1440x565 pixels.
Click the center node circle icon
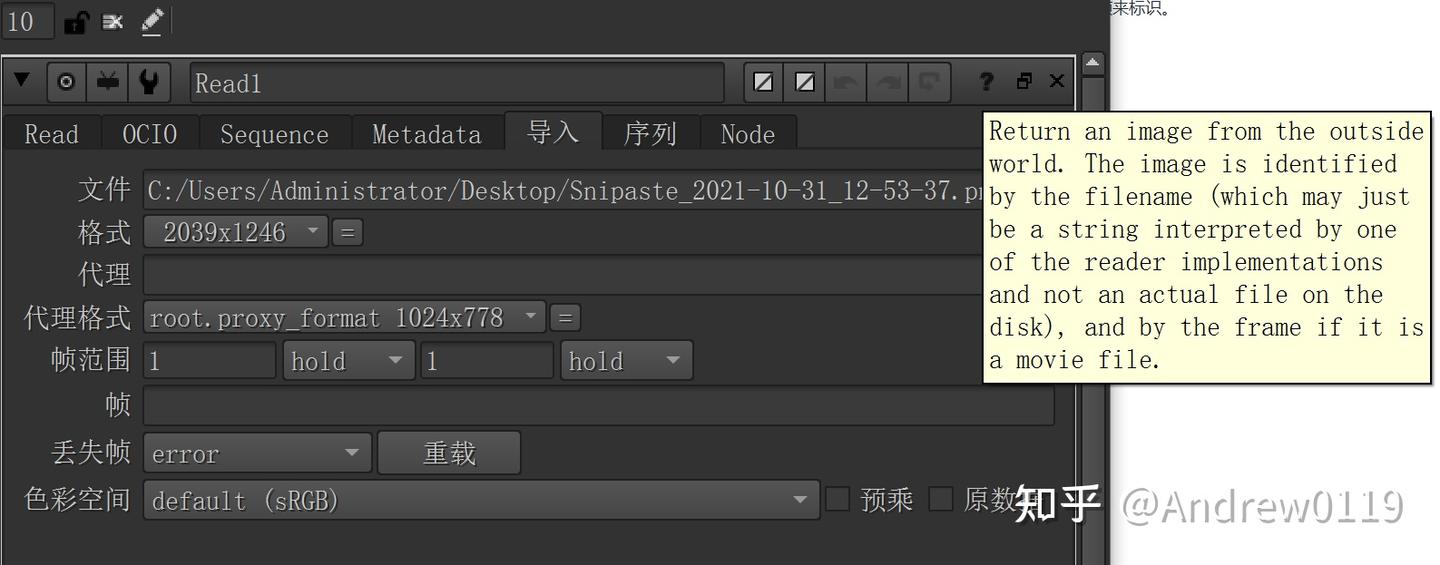point(67,83)
